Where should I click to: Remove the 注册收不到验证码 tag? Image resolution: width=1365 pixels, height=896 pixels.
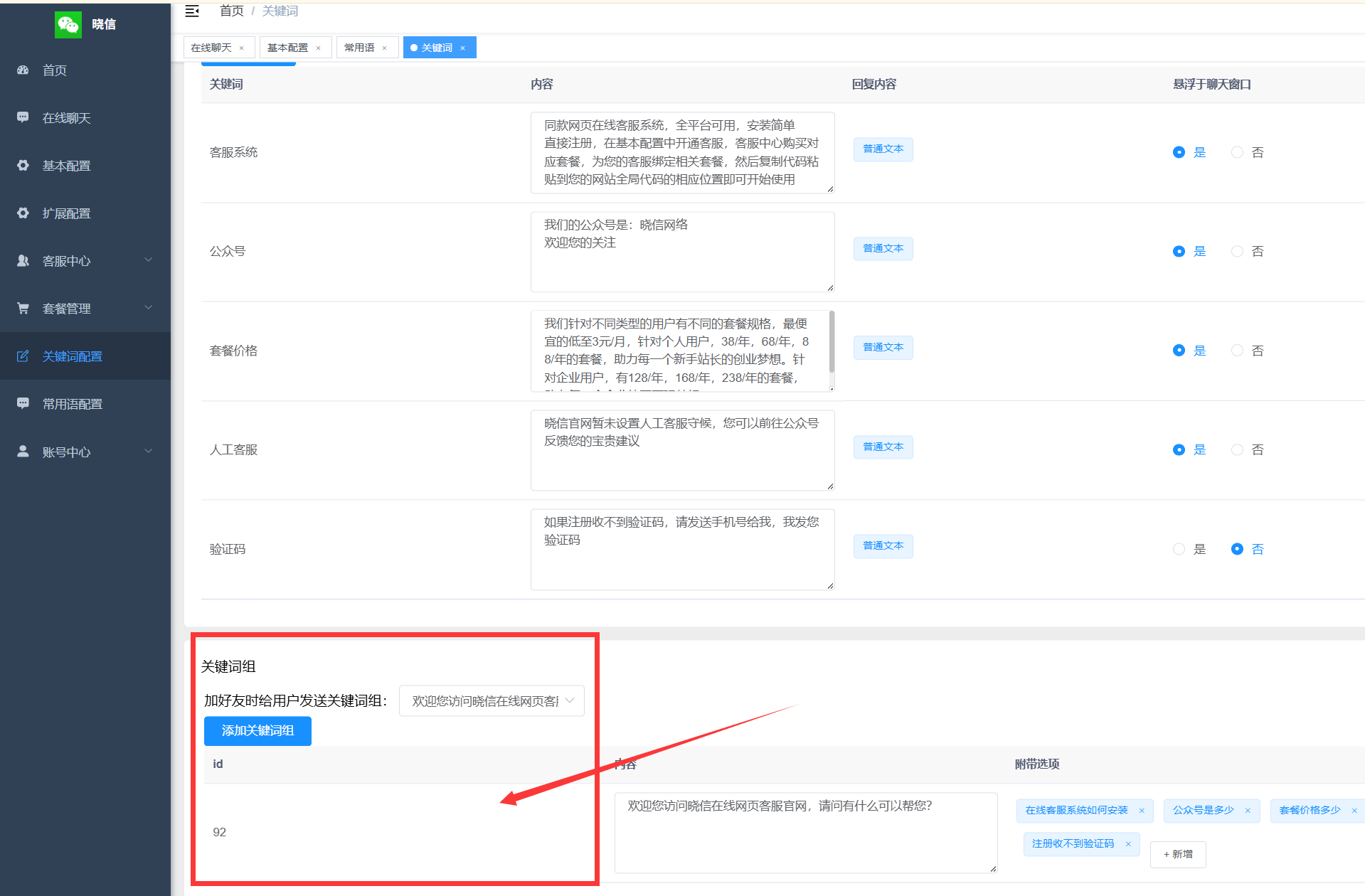tap(1128, 844)
